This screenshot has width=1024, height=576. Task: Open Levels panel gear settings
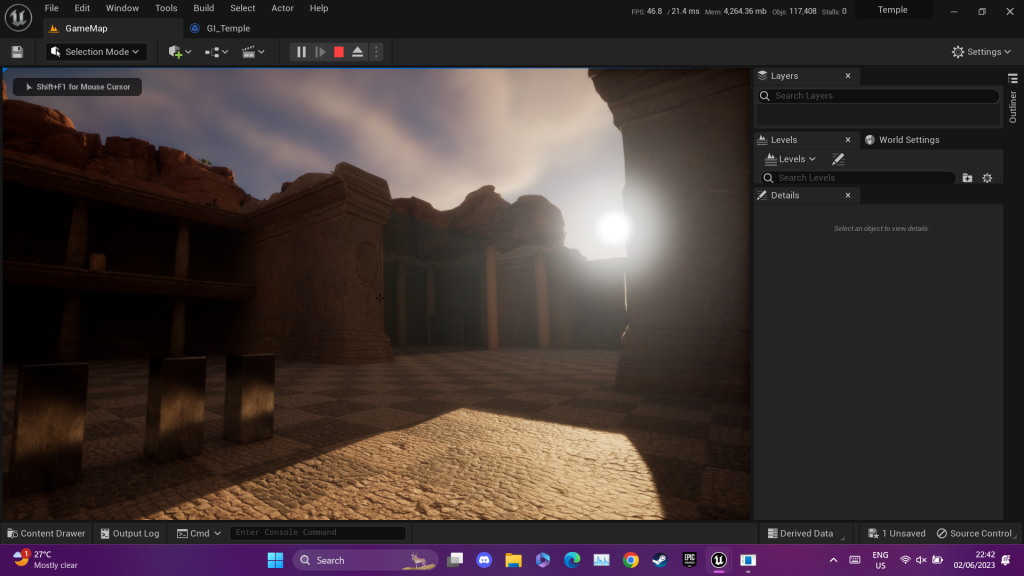point(987,178)
